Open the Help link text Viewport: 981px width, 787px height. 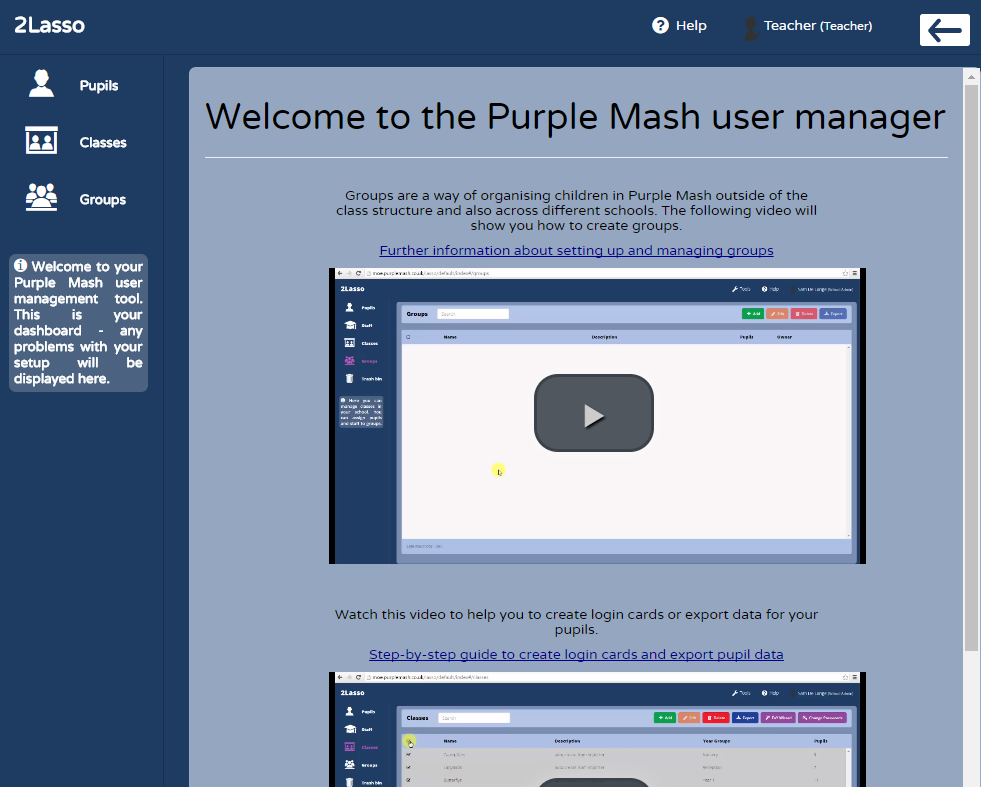(x=691, y=26)
